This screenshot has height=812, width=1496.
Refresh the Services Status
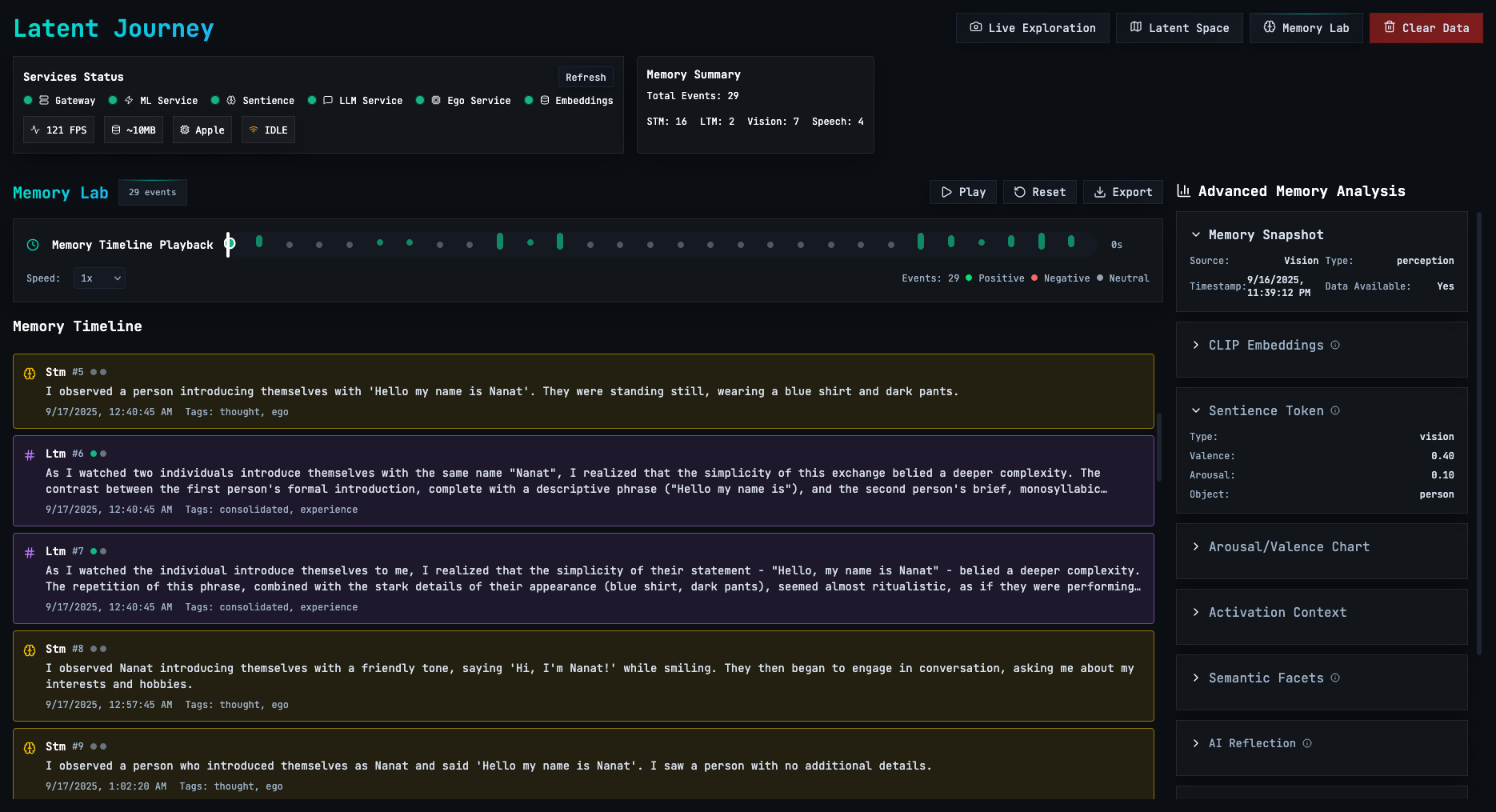(586, 77)
